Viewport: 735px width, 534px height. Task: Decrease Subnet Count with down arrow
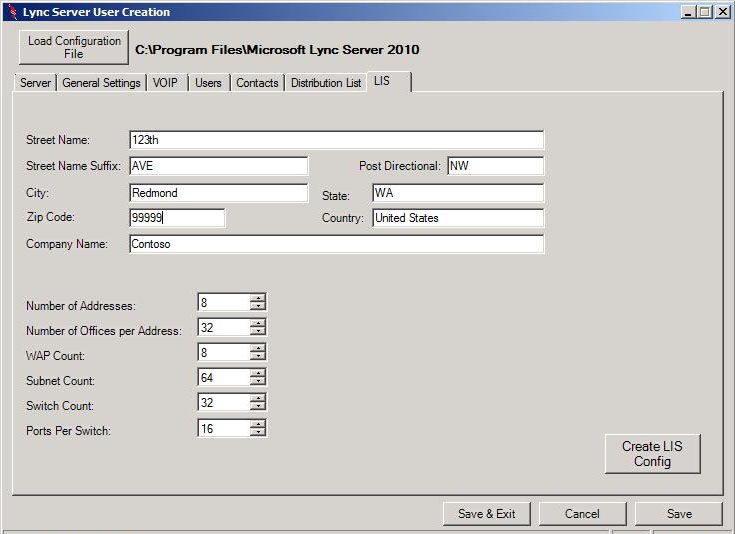pos(258,381)
